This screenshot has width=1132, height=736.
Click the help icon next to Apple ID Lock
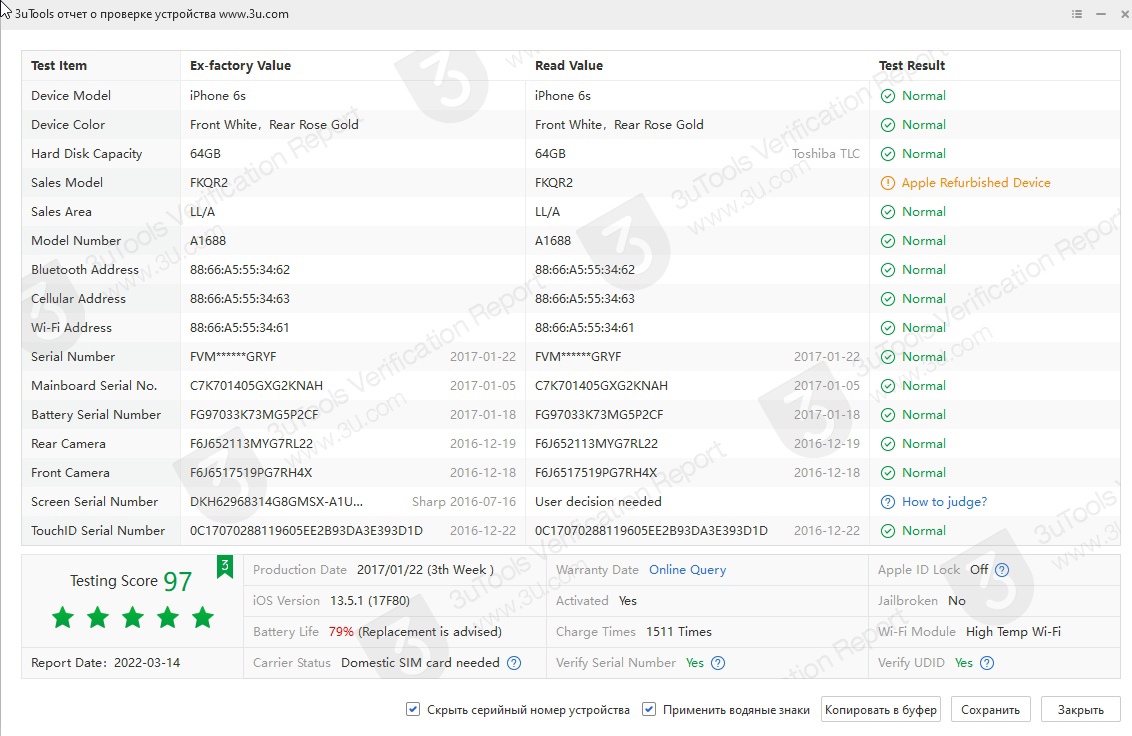[x=1002, y=570]
